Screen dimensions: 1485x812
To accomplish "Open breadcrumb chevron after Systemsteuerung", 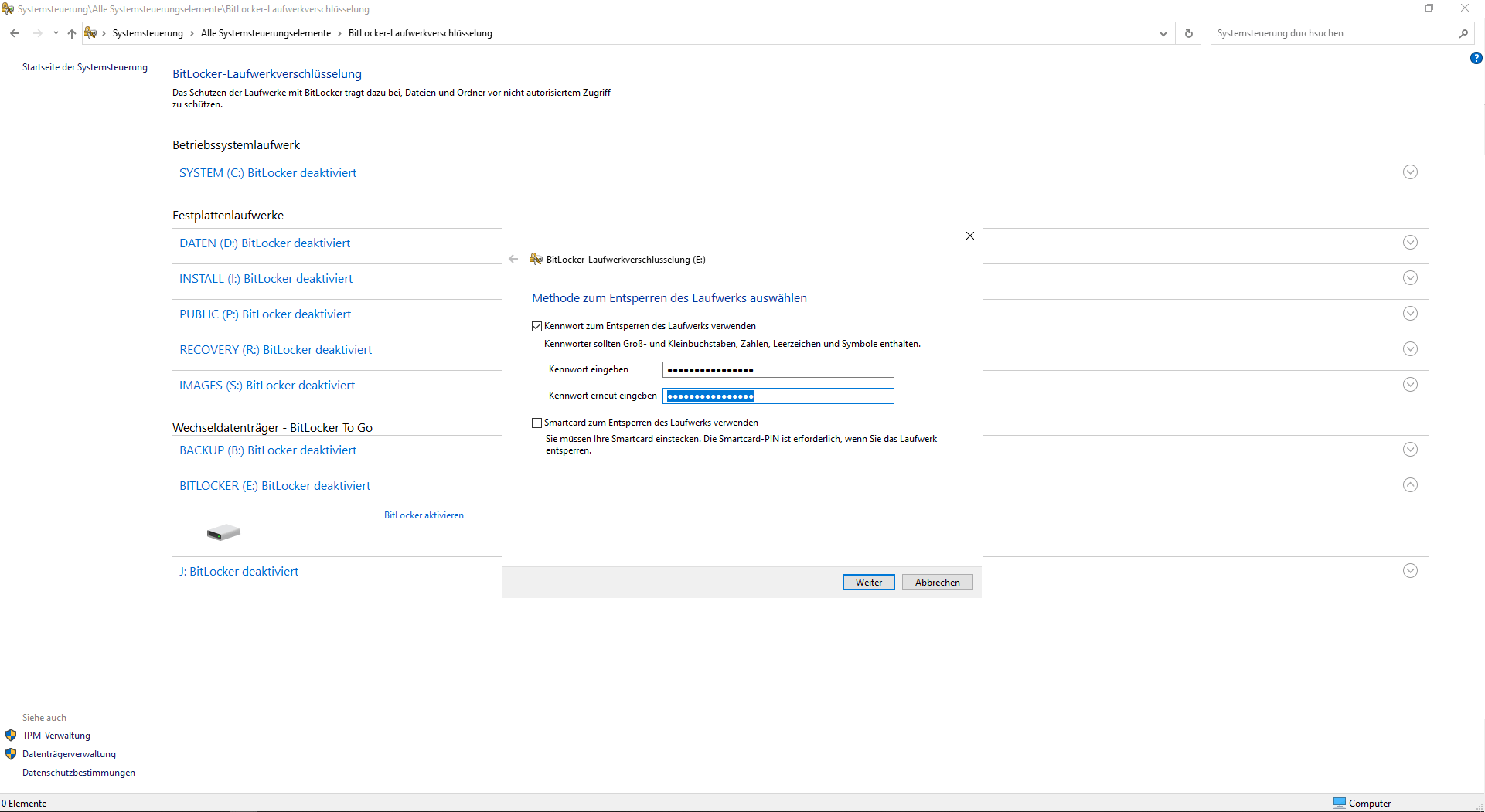I will [x=192, y=33].
